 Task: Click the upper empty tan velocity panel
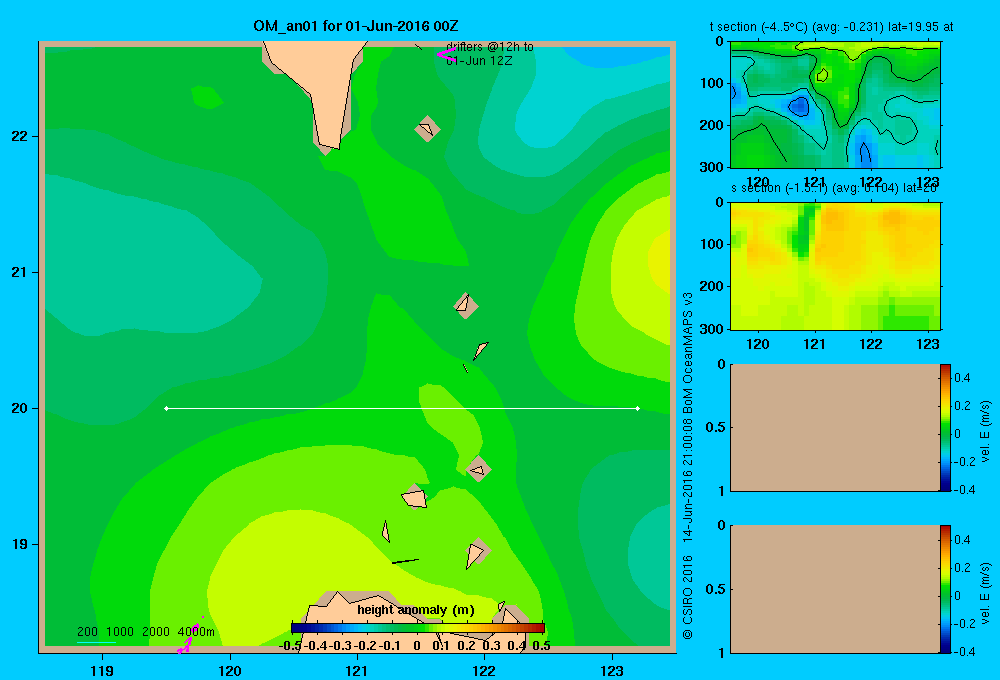(835, 427)
